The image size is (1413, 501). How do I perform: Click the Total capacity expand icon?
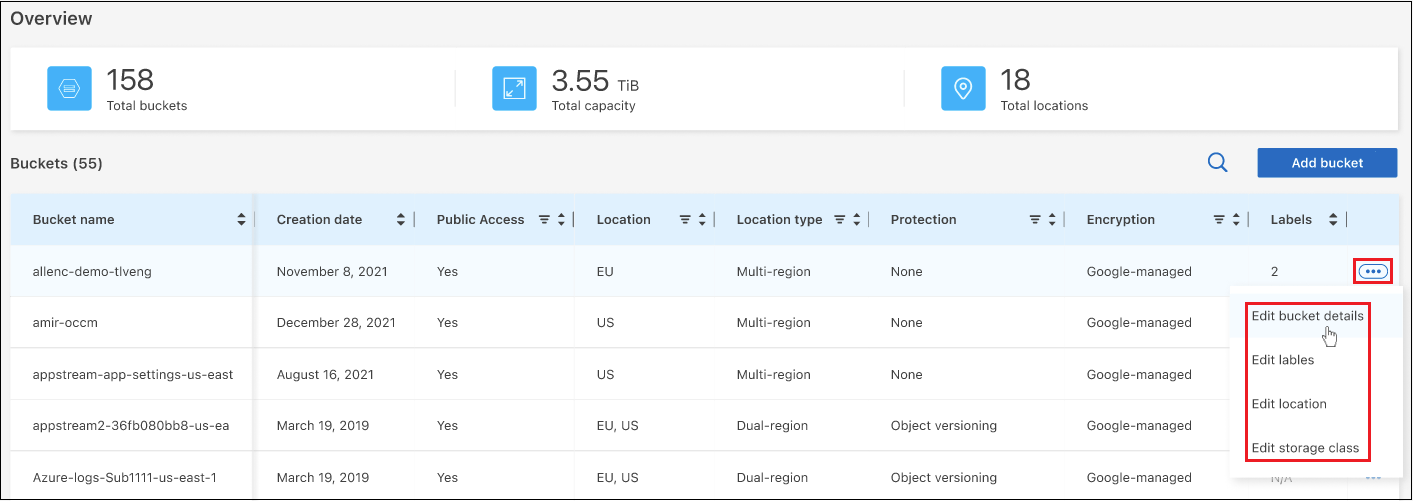pyautogui.click(x=514, y=89)
